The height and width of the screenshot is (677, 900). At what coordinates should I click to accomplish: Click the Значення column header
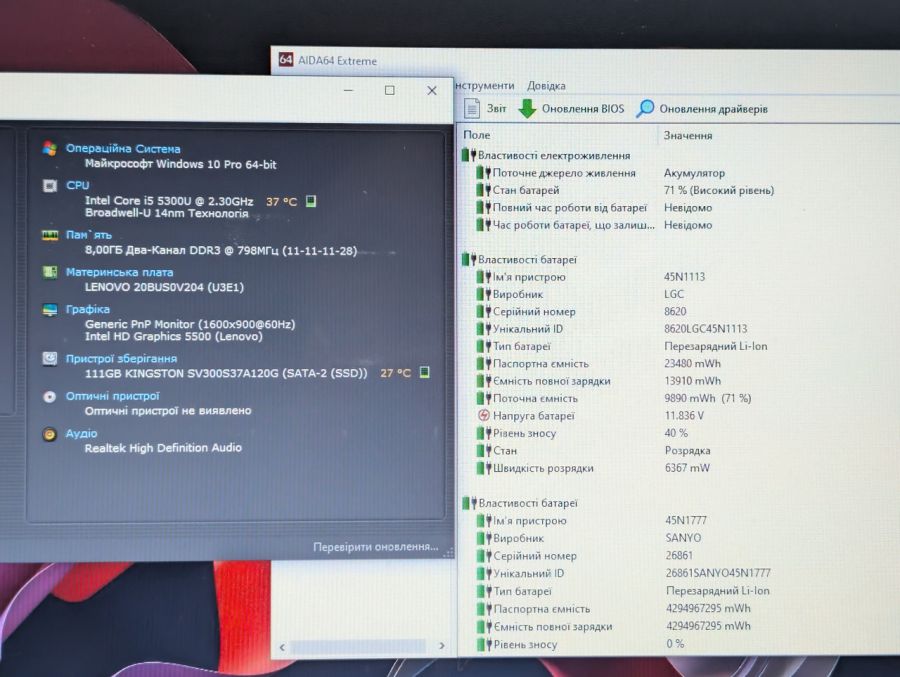(x=688, y=136)
